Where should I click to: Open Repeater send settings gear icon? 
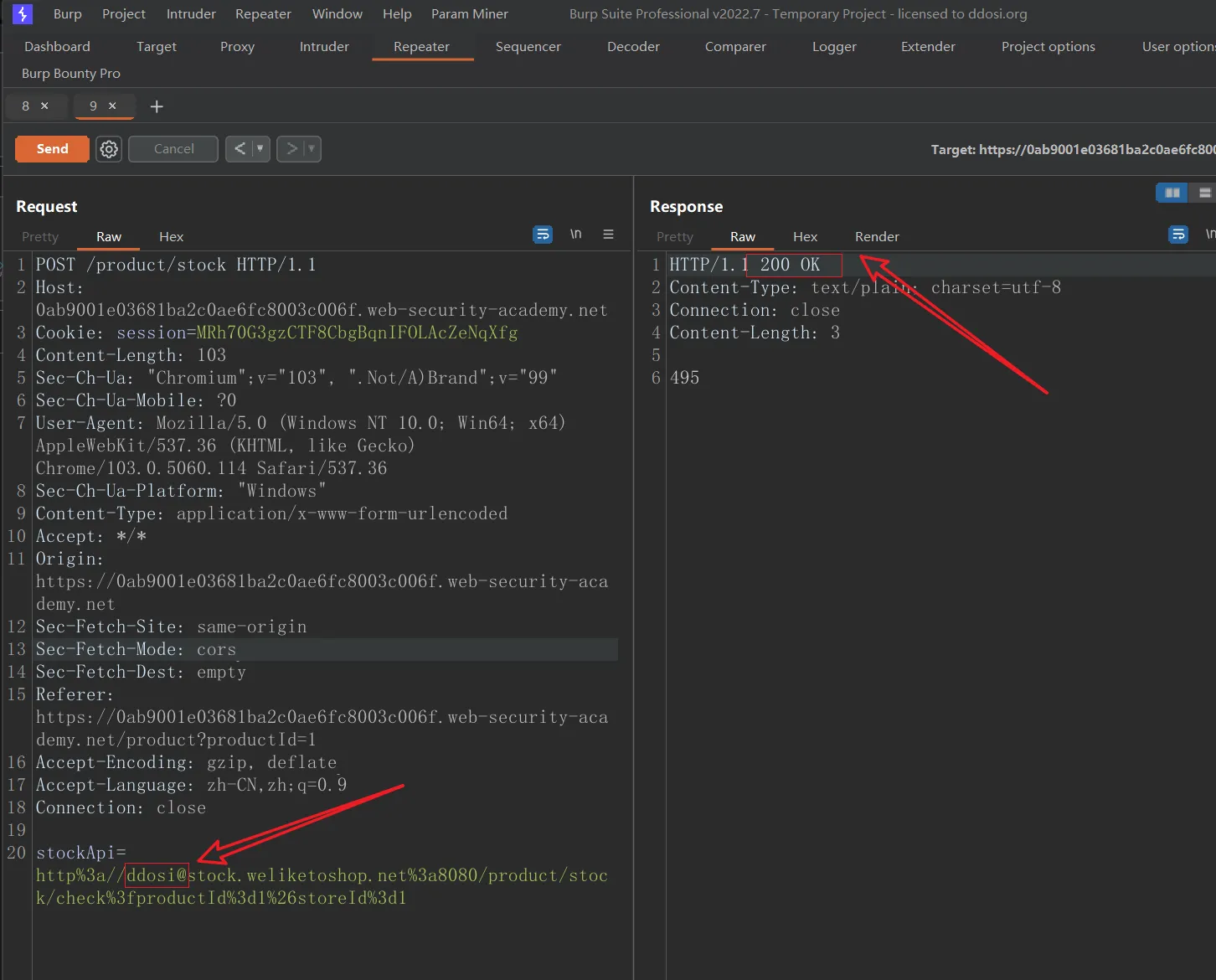click(x=109, y=149)
